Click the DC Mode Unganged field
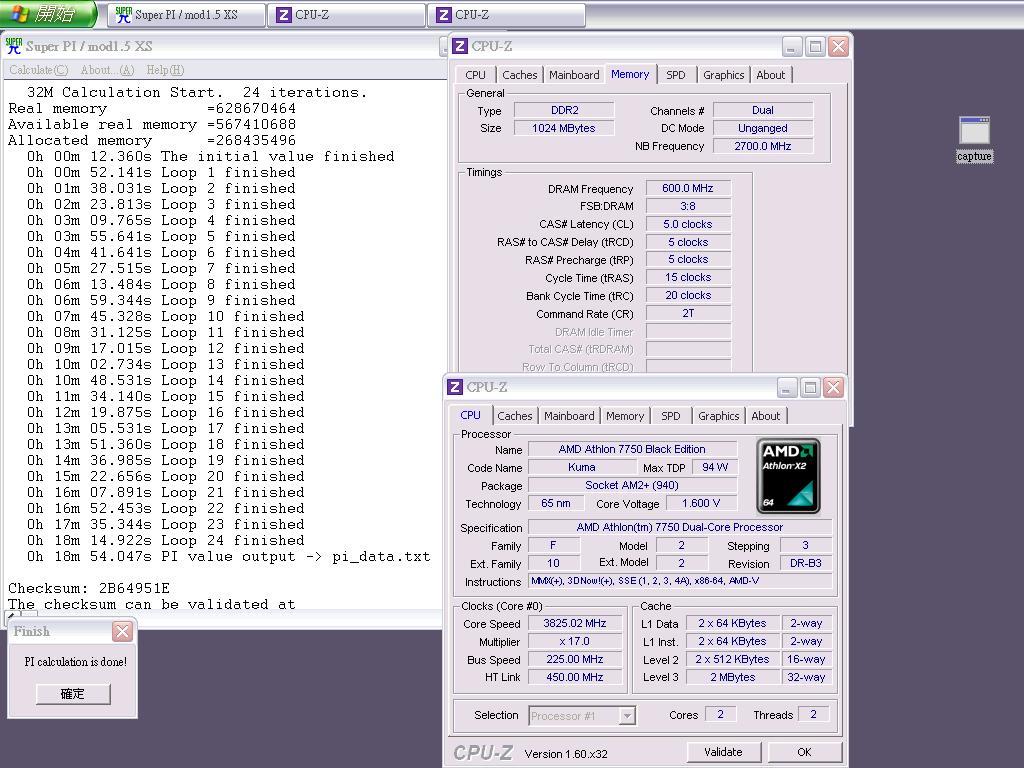The image size is (1024, 768). [763, 128]
